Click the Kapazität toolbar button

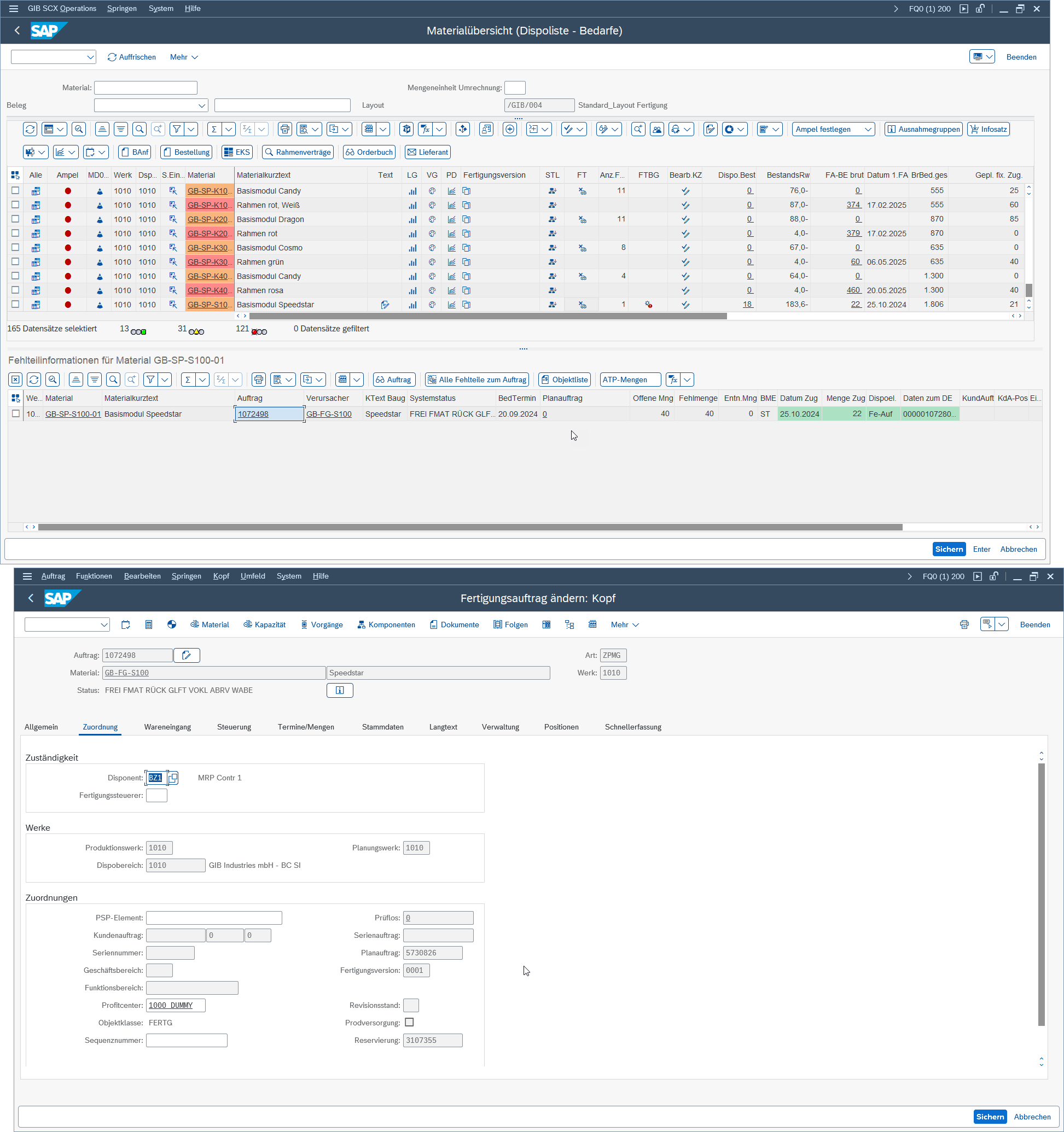(x=264, y=625)
